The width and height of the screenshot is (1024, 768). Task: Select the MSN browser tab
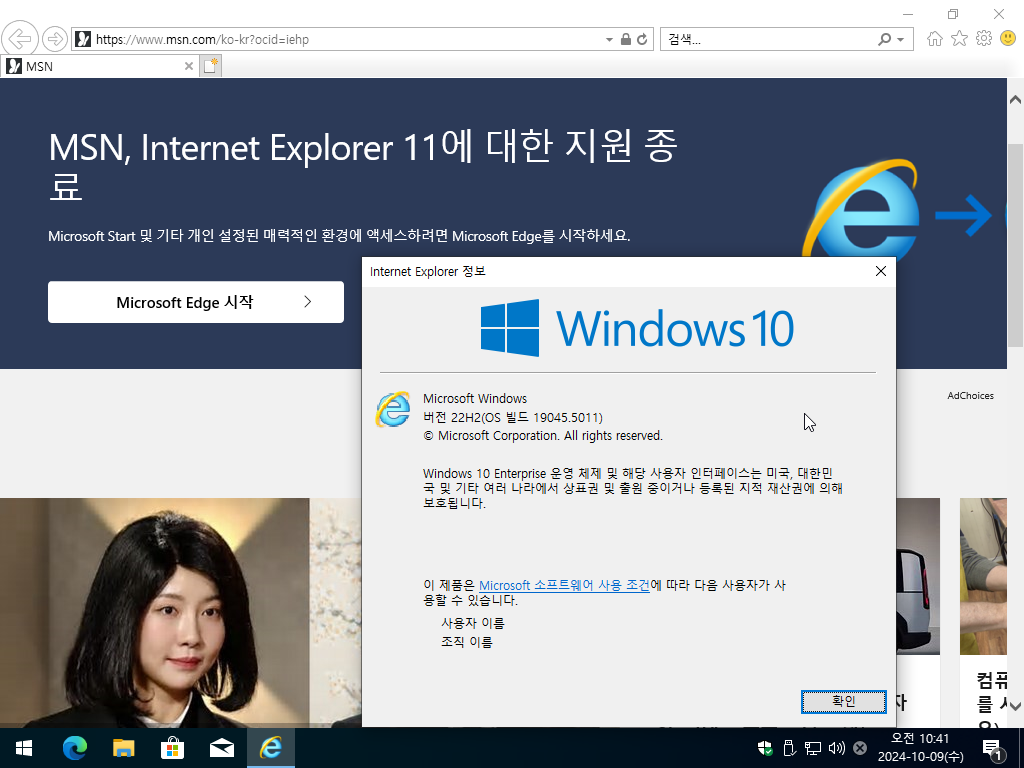[98, 66]
